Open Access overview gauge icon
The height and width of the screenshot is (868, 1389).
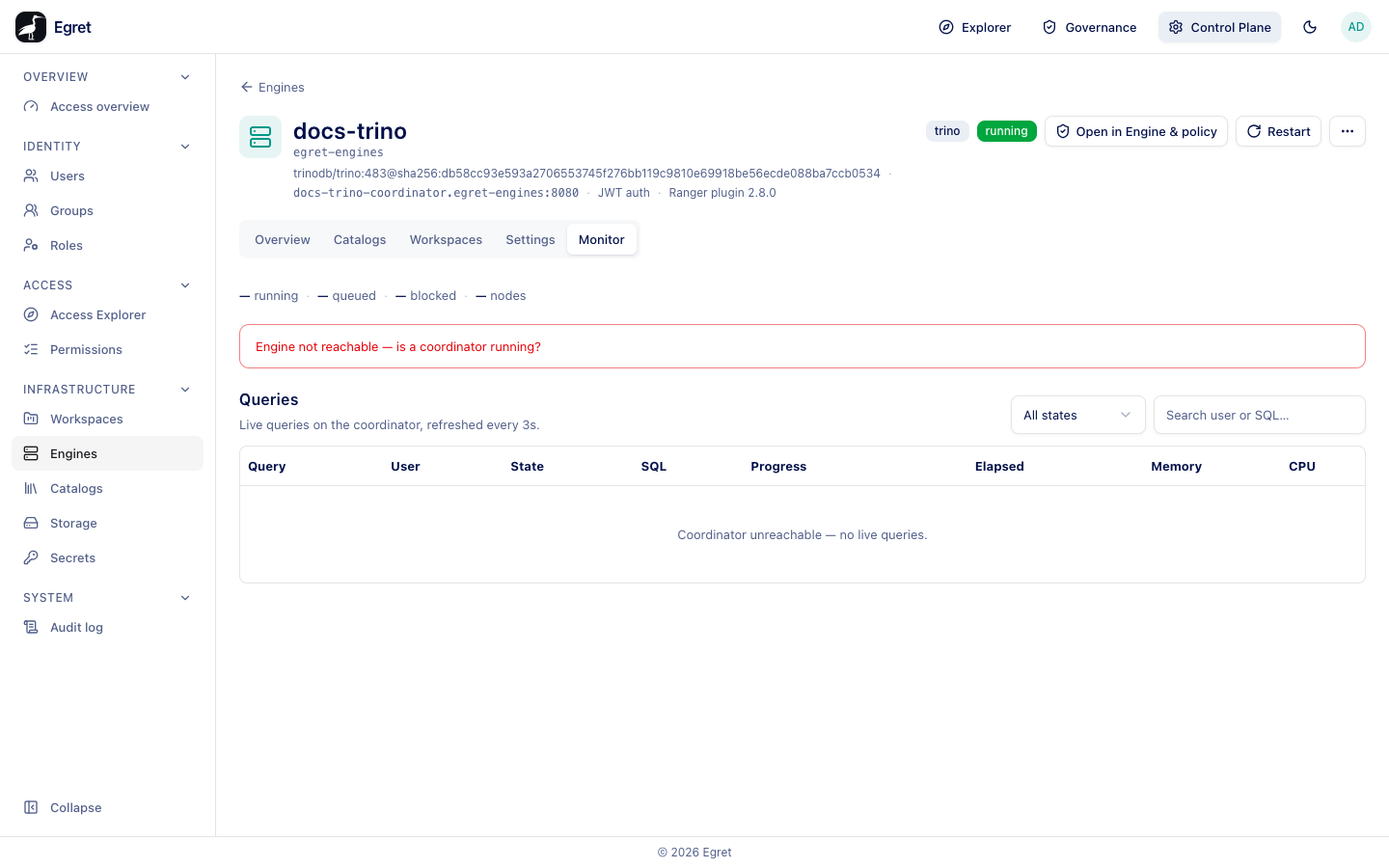[x=31, y=106]
